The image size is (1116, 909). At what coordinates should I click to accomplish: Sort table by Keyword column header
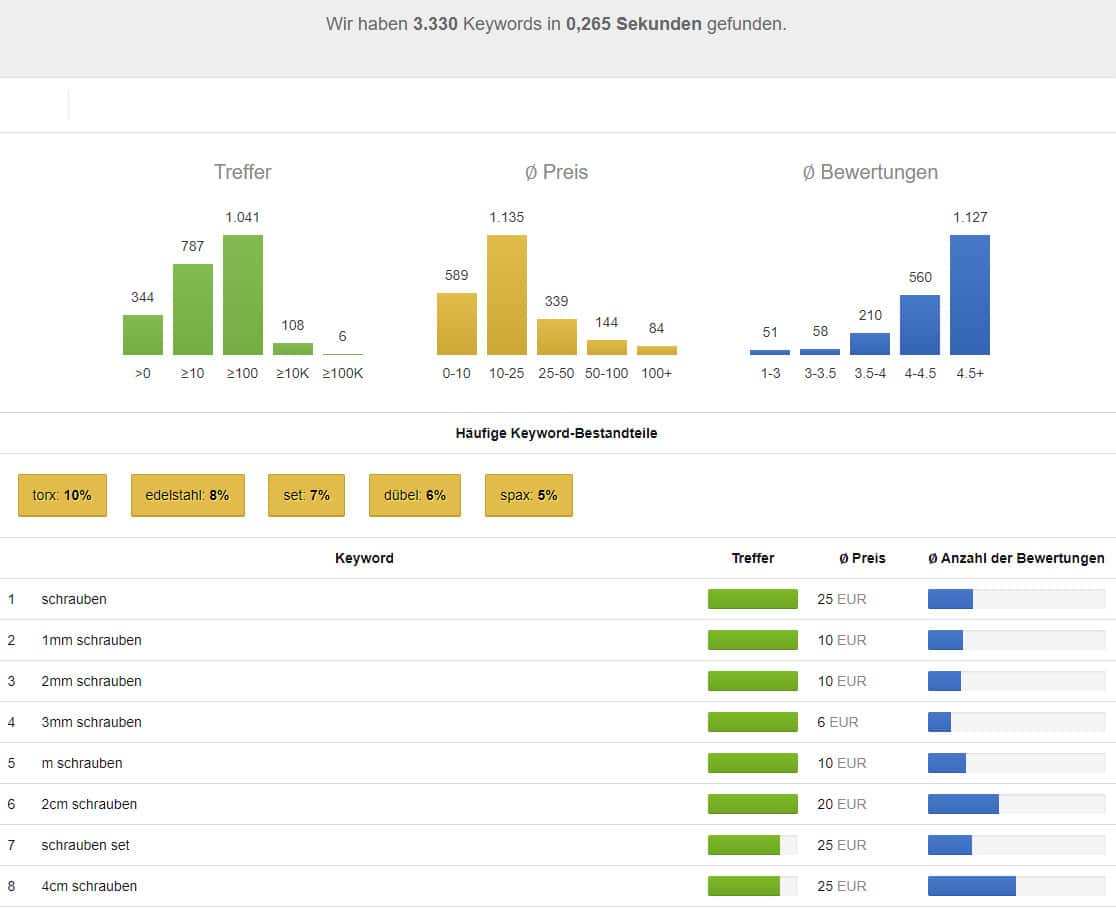364,558
